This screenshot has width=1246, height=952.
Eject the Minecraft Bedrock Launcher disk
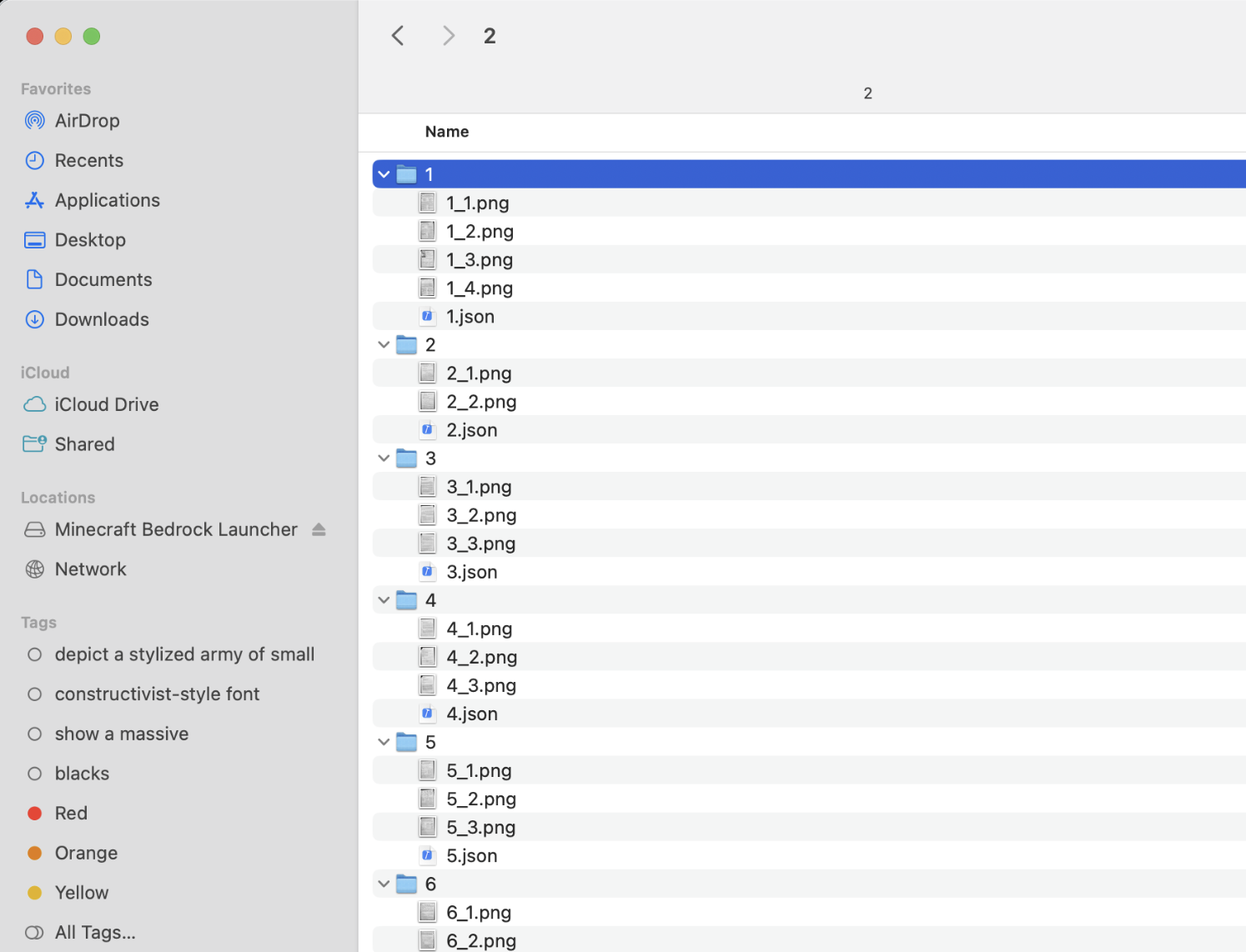tap(319, 530)
